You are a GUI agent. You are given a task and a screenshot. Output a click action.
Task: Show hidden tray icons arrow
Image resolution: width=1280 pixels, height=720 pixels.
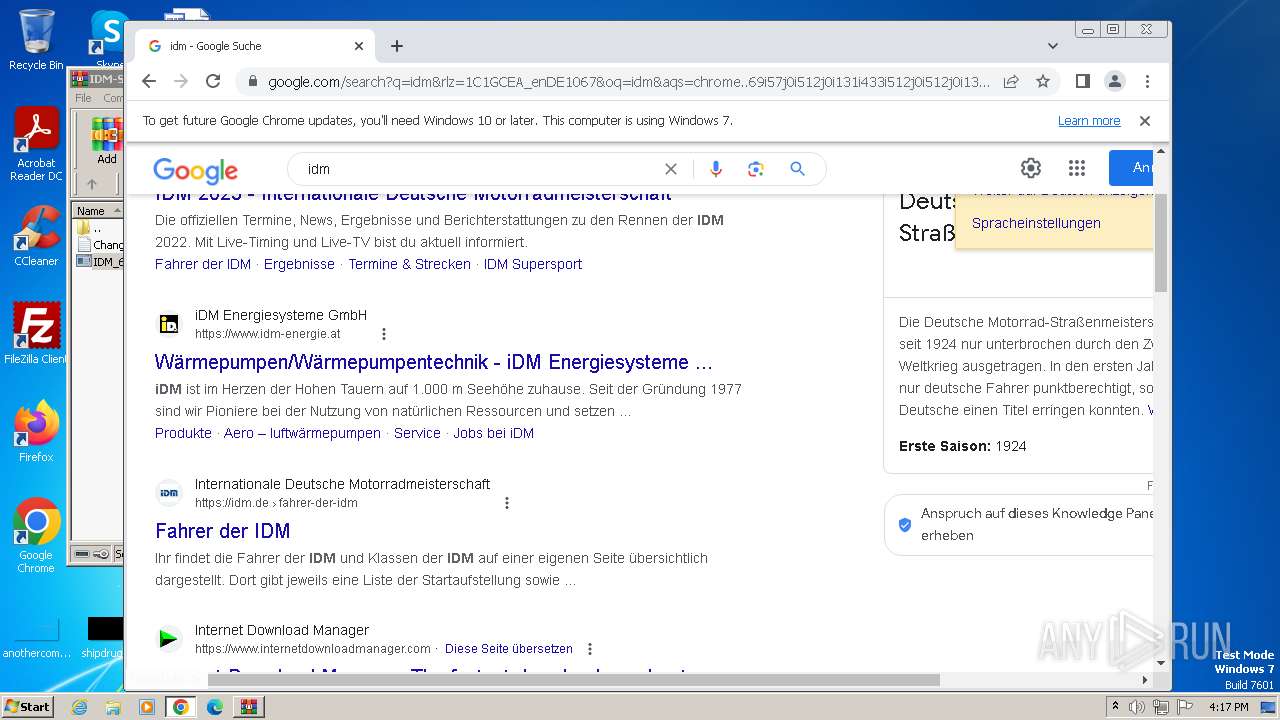[1115, 707]
